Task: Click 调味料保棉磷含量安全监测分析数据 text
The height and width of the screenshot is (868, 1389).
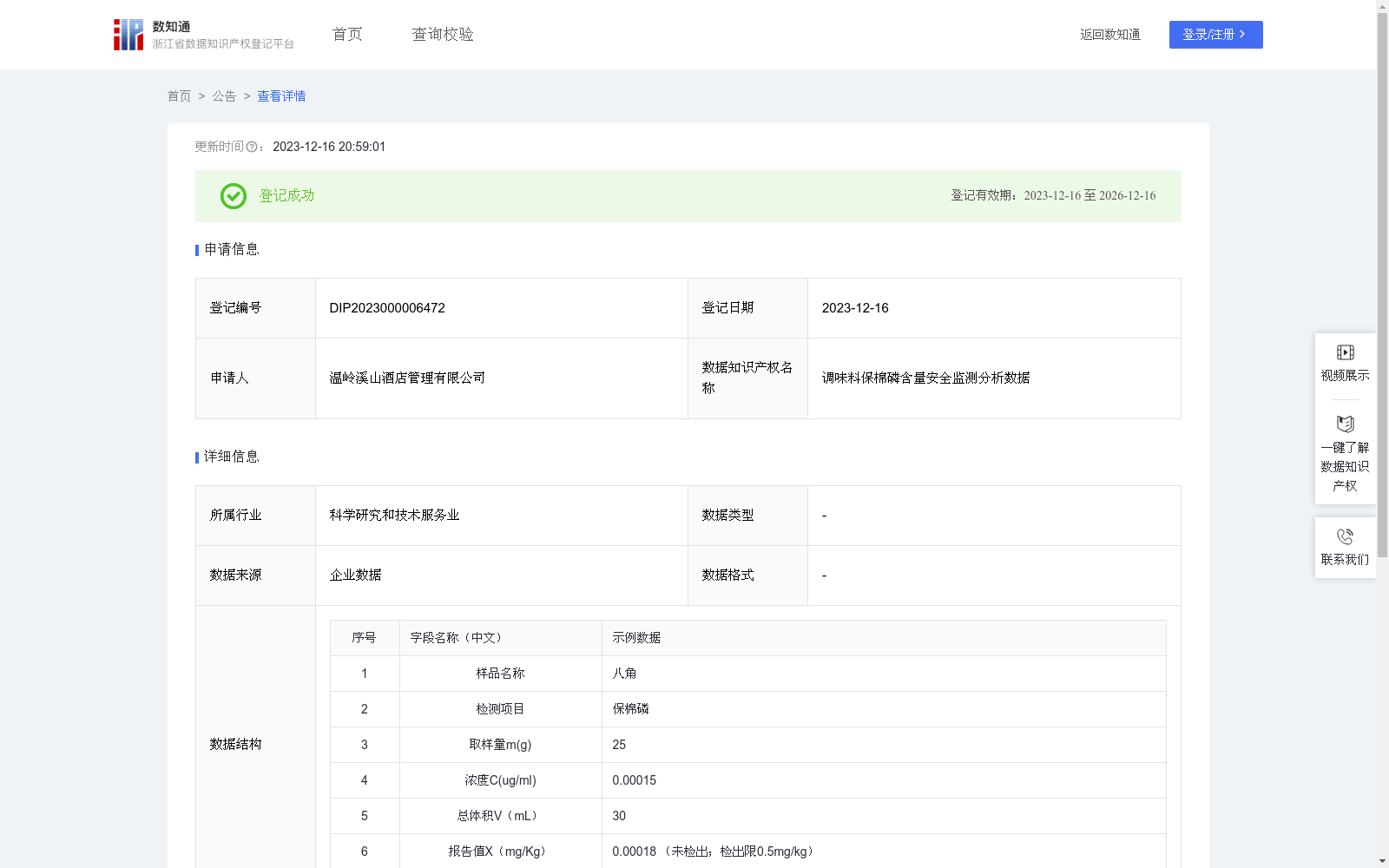Action: [x=925, y=378]
